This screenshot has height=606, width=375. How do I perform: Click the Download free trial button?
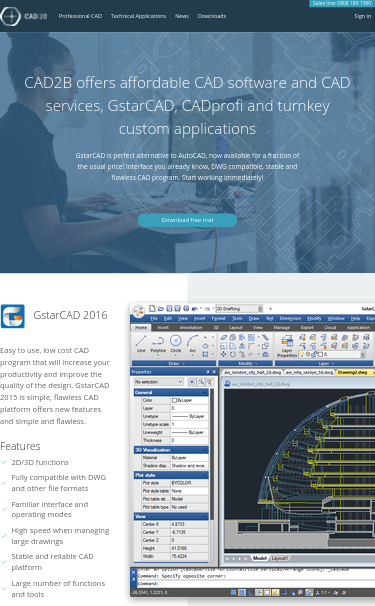[x=188, y=220]
